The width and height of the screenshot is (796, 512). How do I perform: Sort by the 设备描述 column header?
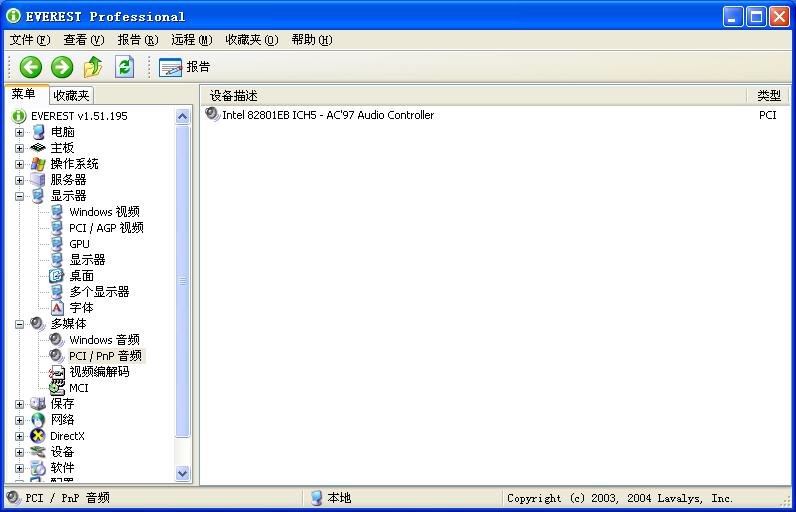(x=473, y=95)
